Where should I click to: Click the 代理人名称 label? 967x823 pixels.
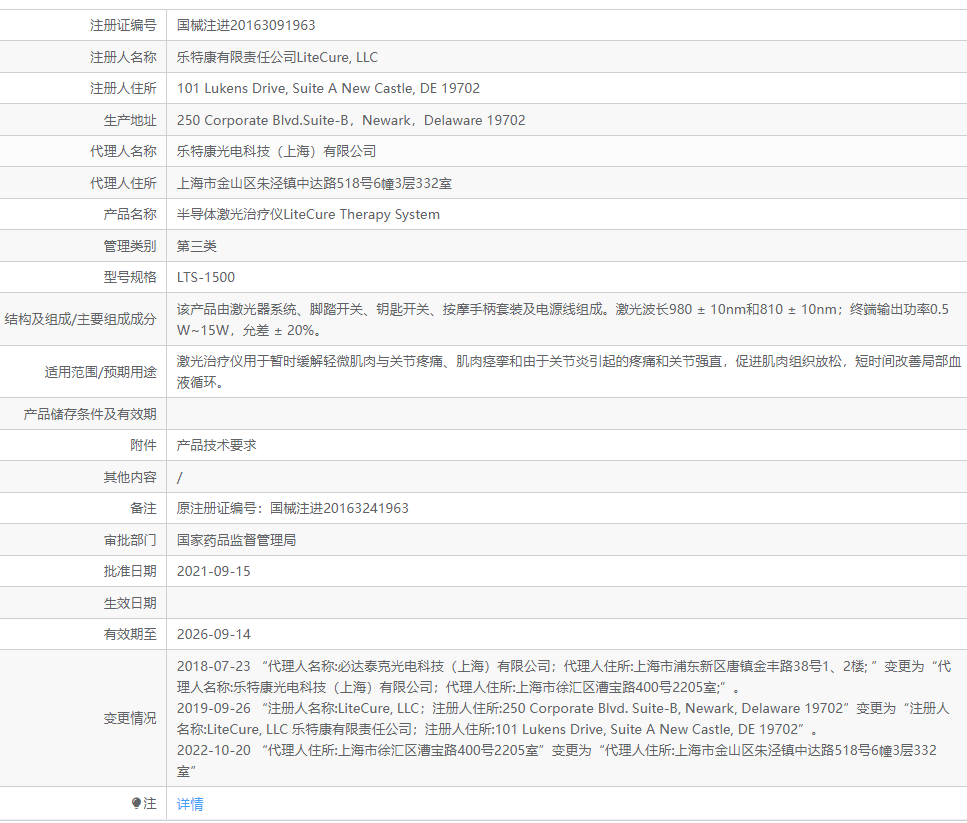[123, 151]
